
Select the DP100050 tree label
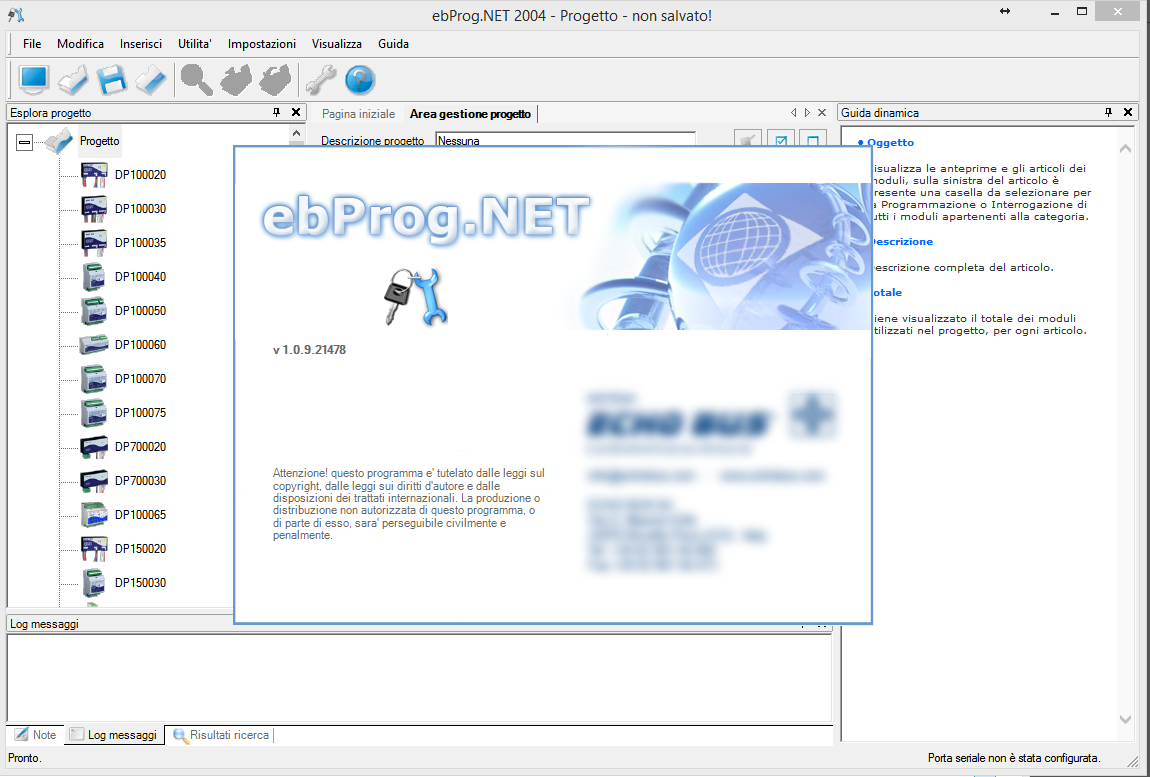click(140, 310)
